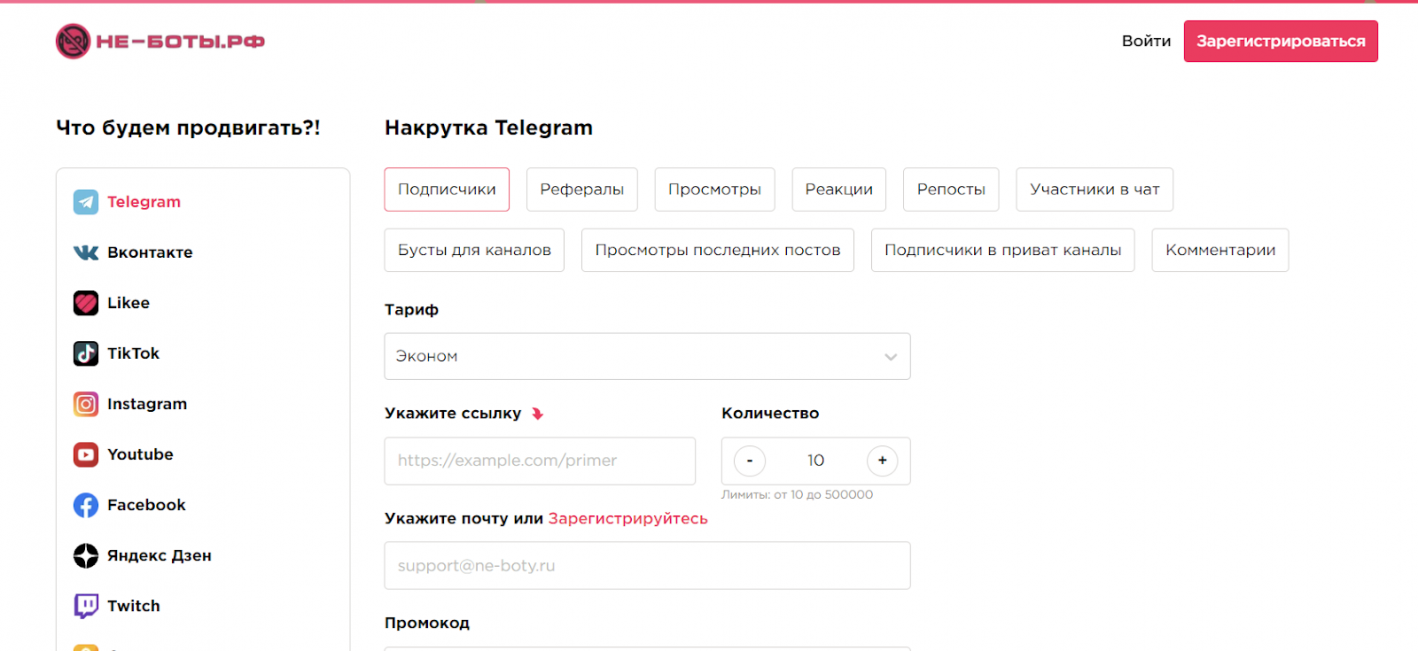The height and width of the screenshot is (651, 1418).
Task: Select Просмотры последних постов tab
Action: pos(718,250)
